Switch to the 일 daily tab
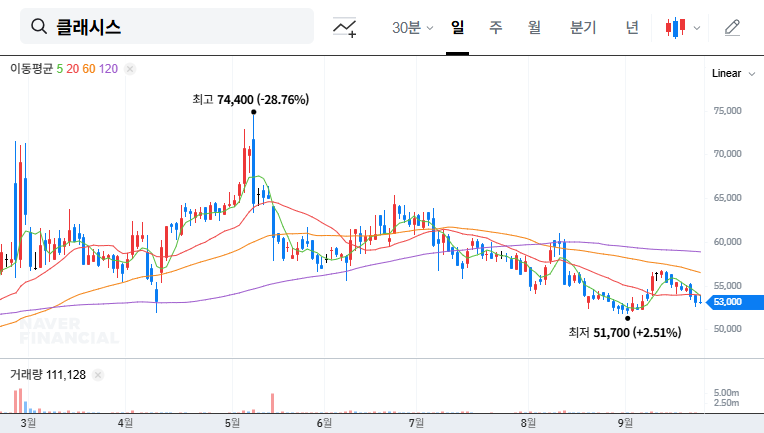Screen dimensions: 764x433 [x=457, y=27]
